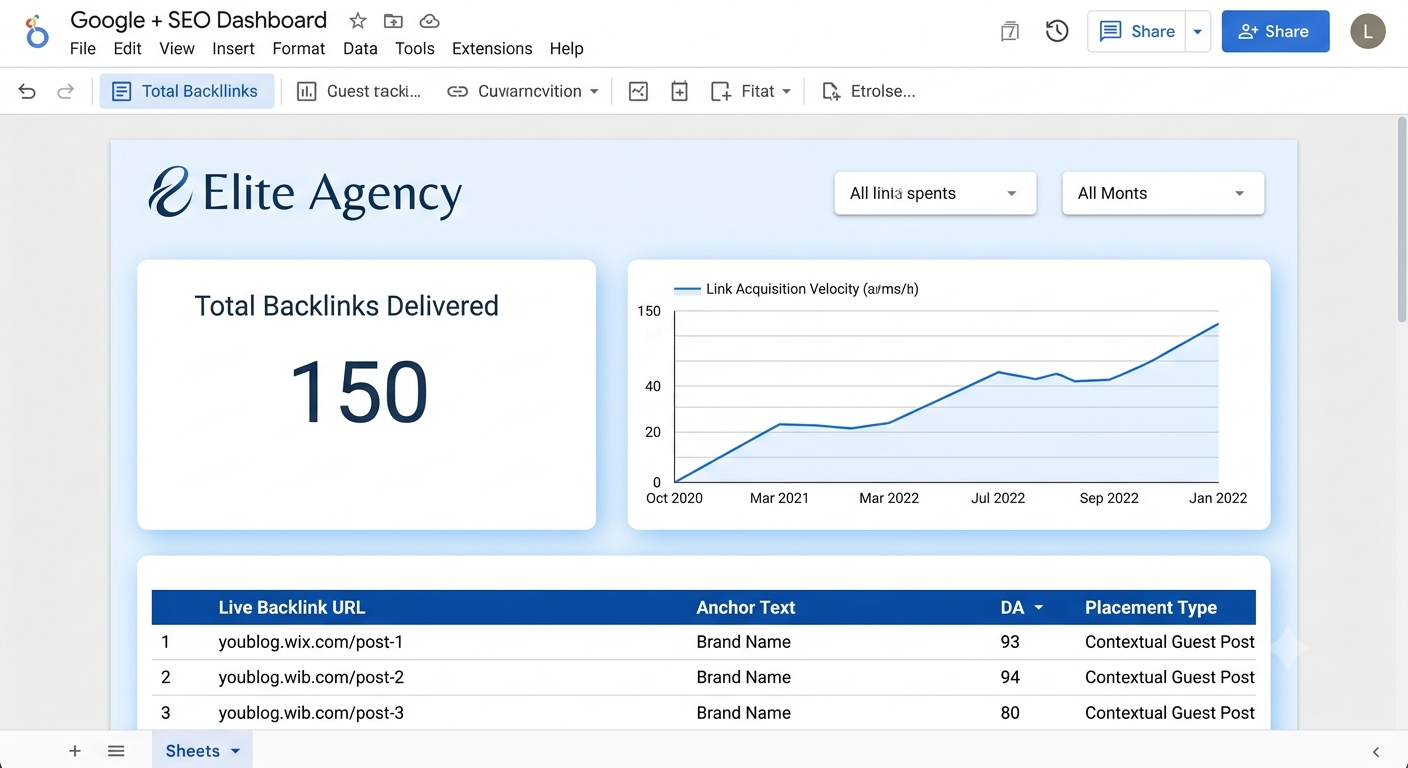Click the Oct 2020 axis label
The width and height of the screenshot is (1408, 768).
(x=674, y=498)
